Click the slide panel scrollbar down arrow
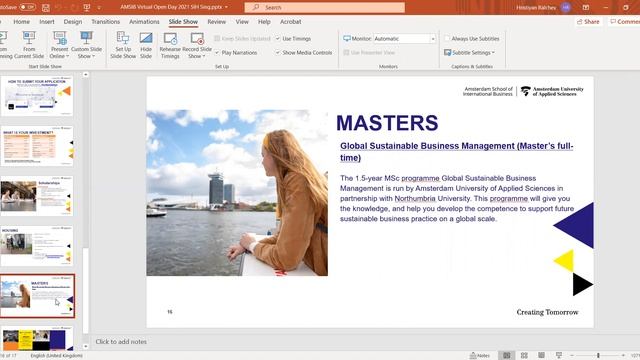The width and height of the screenshot is (640, 360). [86, 346]
